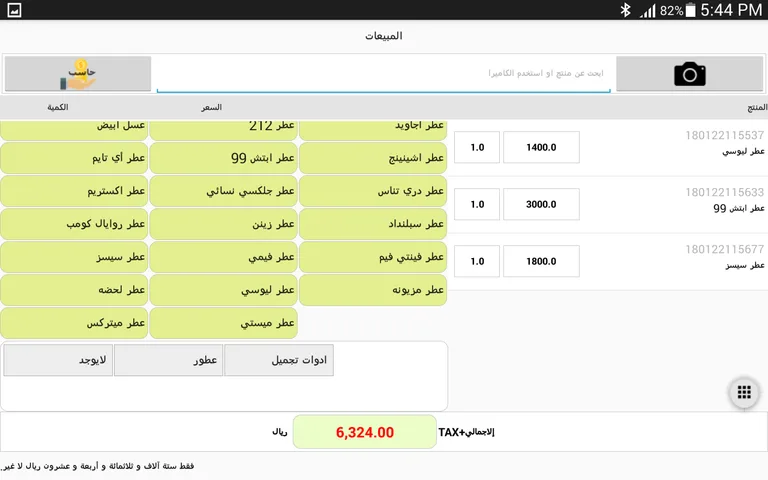Tap the battery indicator icon
The image size is (768, 480).
click(x=691, y=10)
